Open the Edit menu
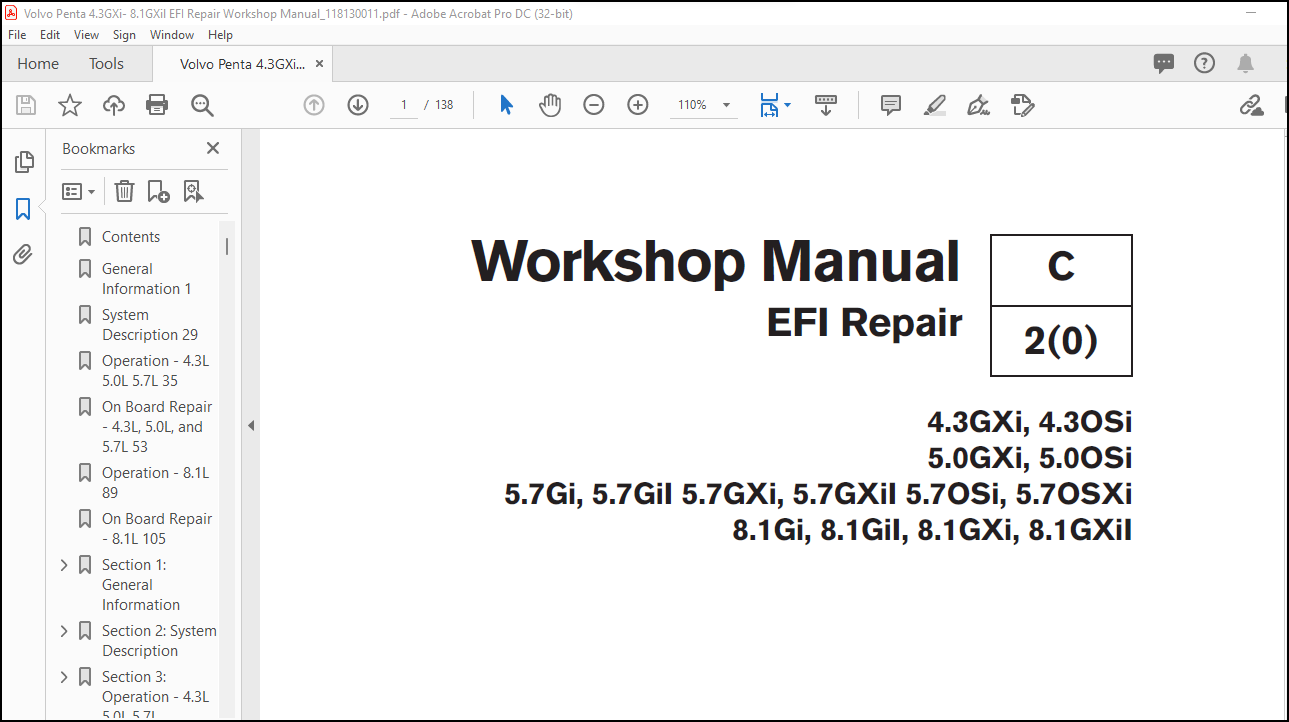The image size is (1289, 722). (x=50, y=34)
